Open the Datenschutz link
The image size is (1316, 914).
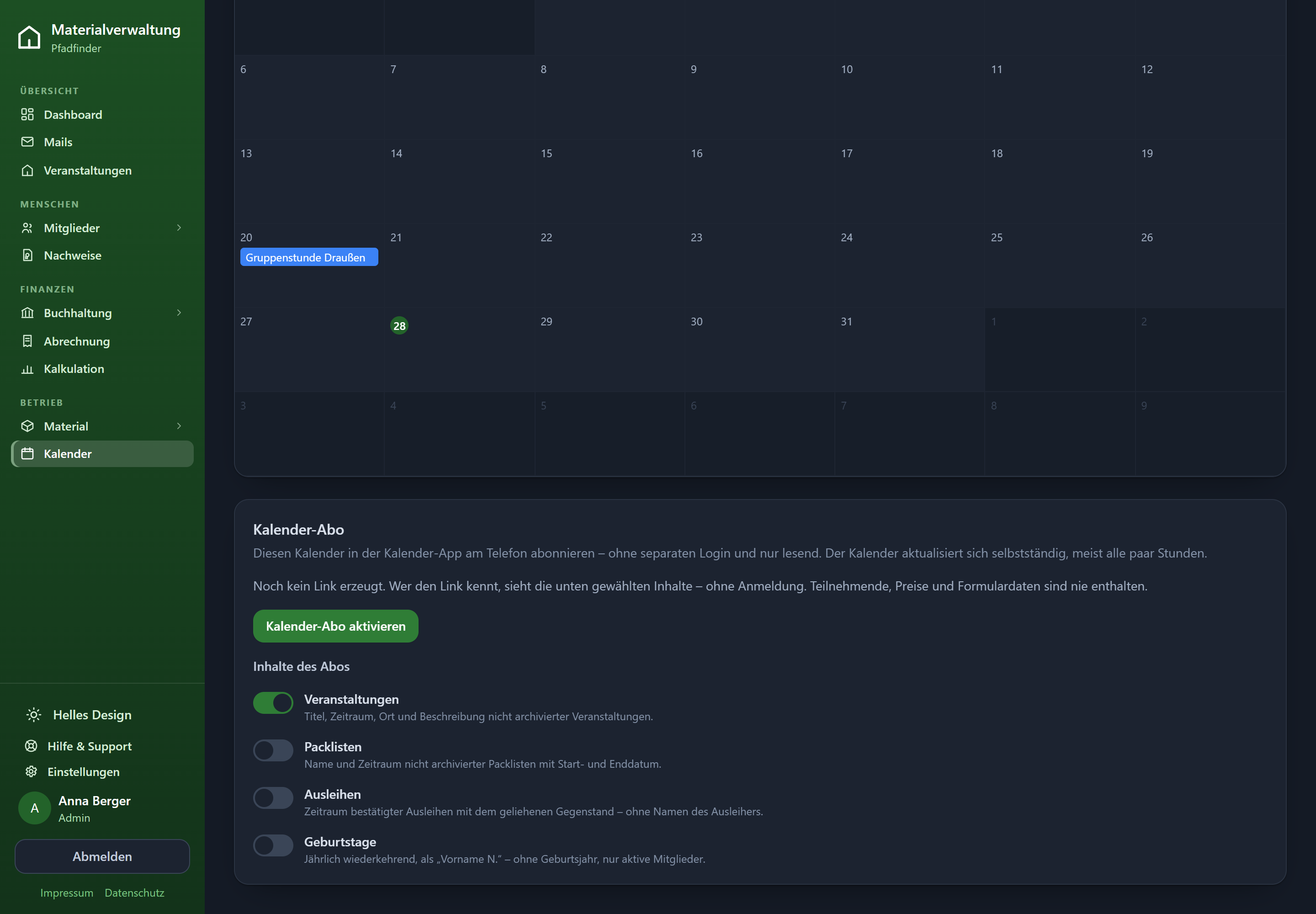pos(135,893)
